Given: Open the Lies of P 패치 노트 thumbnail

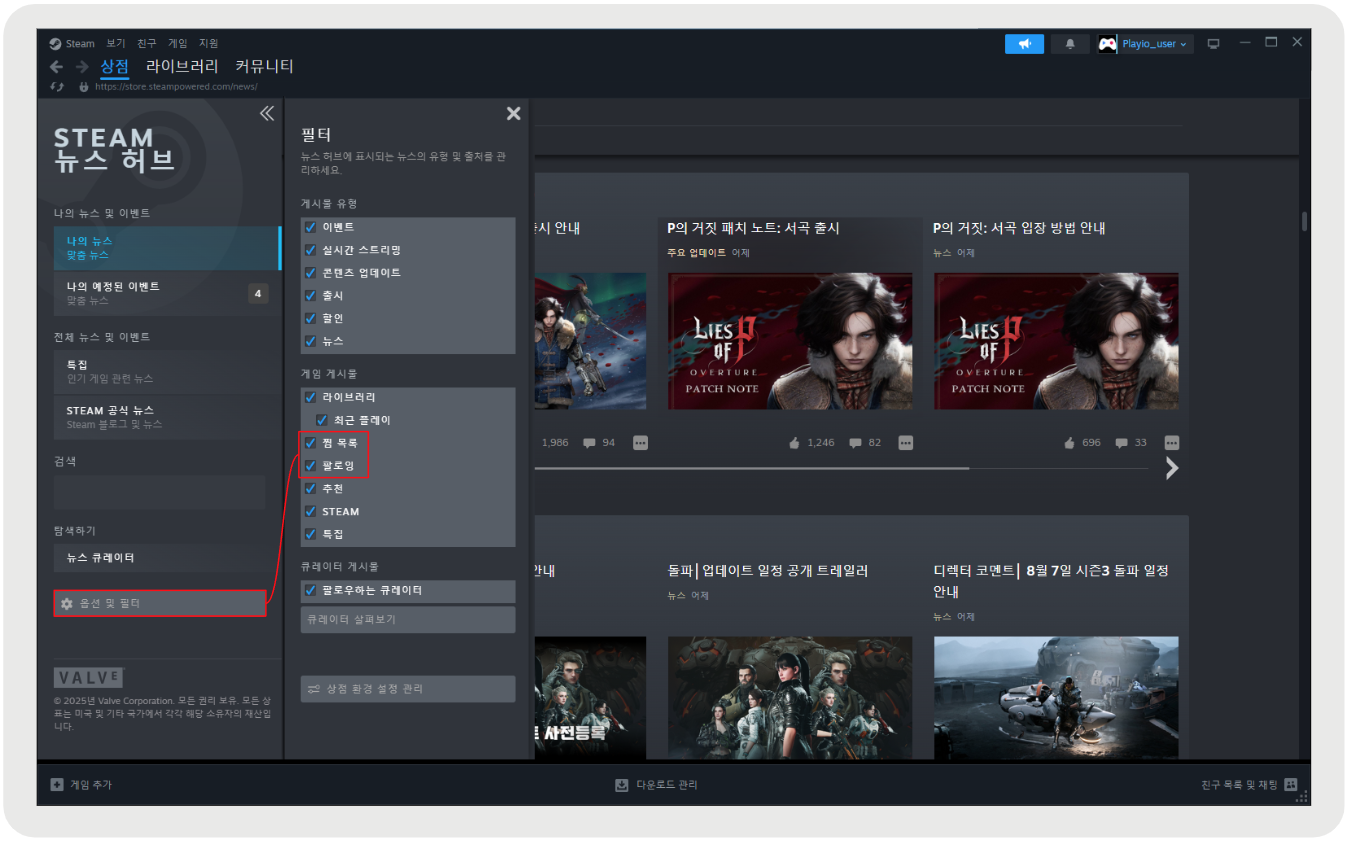Looking at the screenshot, I should click(x=790, y=341).
